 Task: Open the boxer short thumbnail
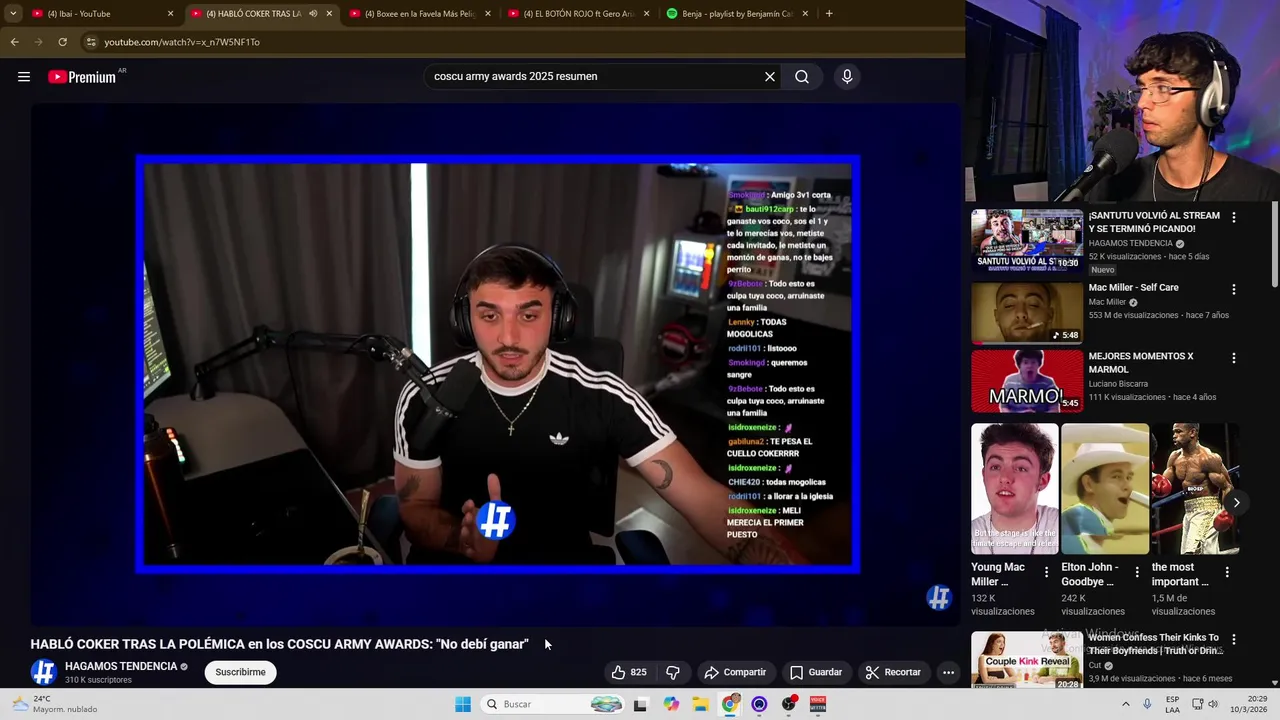pos(1195,488)
